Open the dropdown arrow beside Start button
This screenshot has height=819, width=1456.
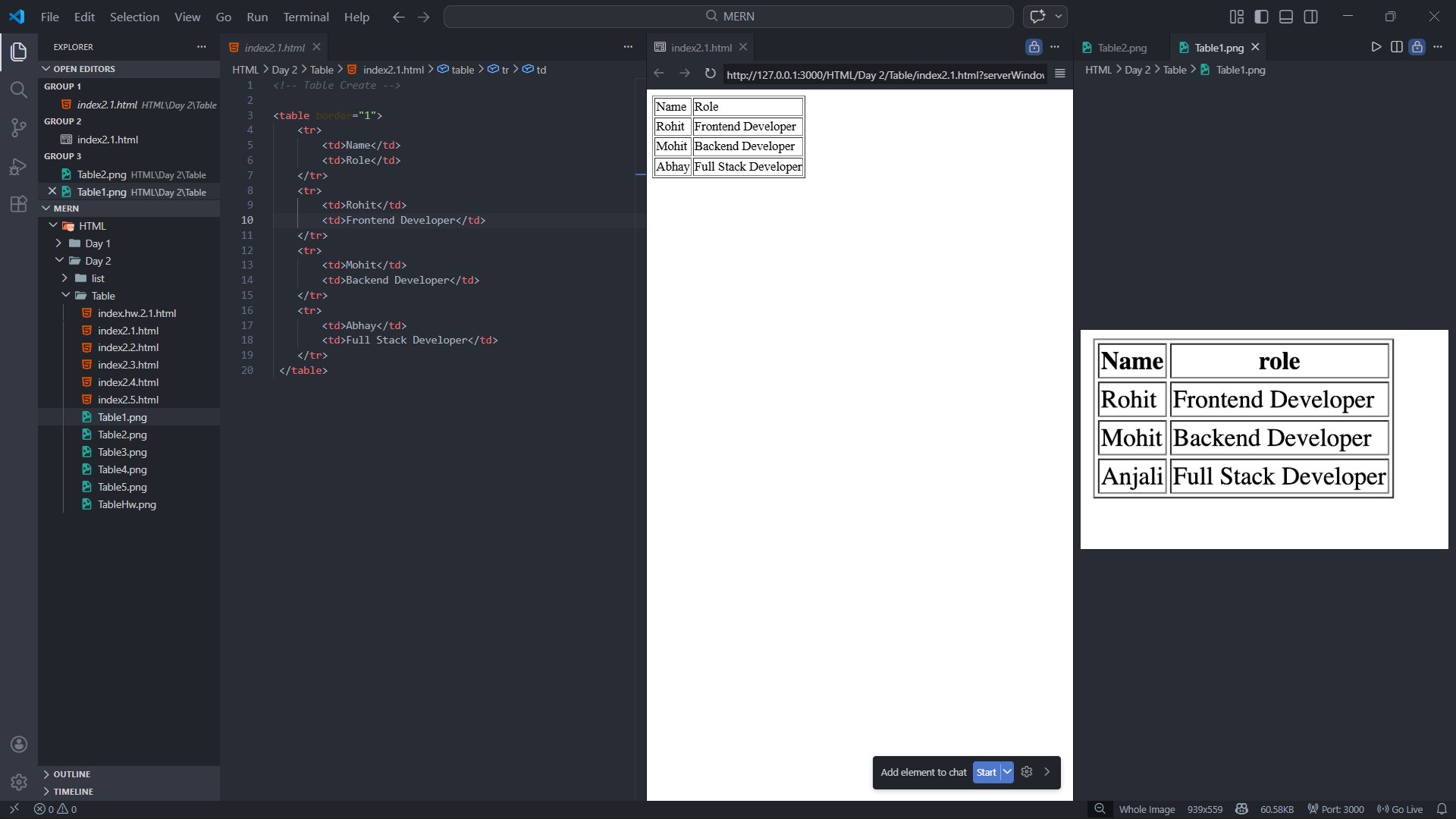1007,772
